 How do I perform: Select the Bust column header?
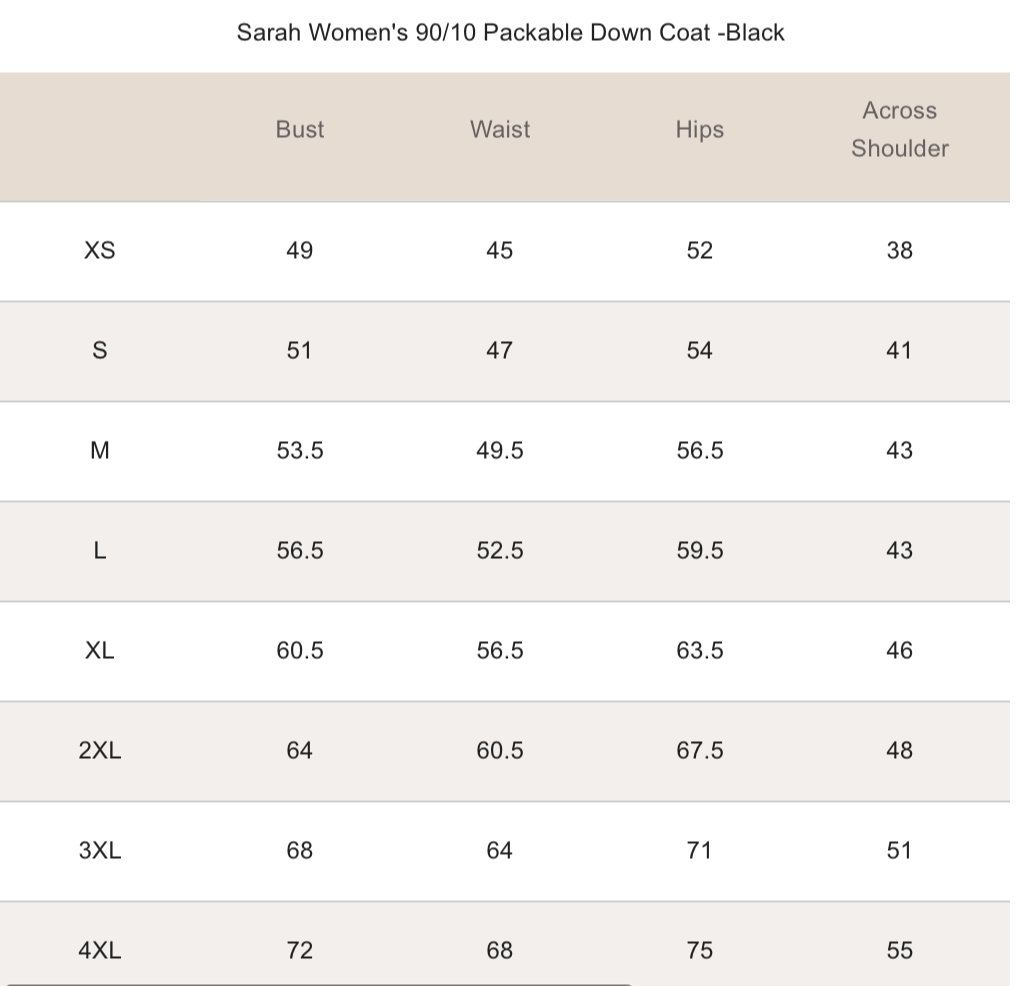click(x=300, y=130)
